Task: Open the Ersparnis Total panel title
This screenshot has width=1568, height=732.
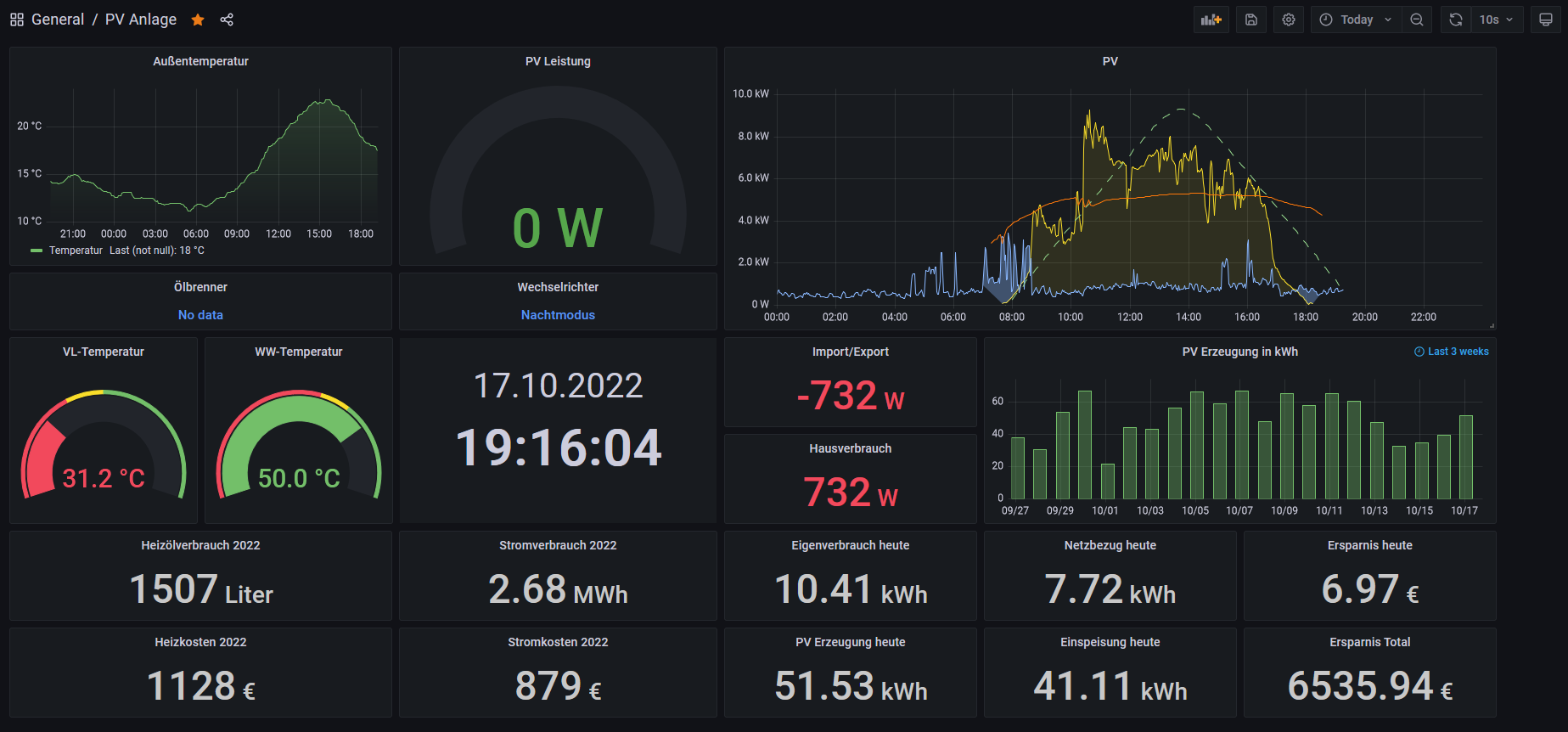Action: tap(1369, 642)
